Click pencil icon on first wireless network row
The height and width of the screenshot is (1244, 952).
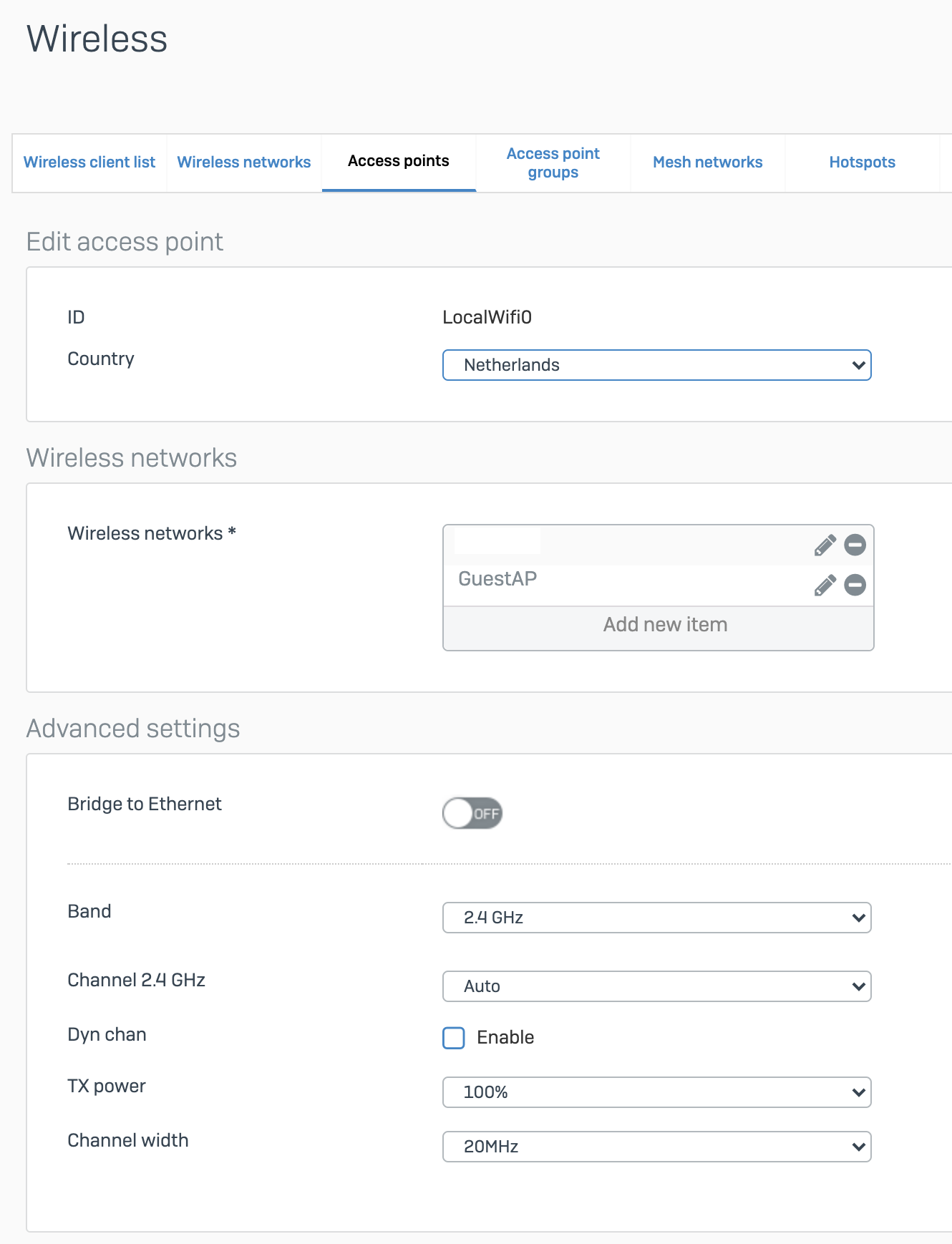point(825,545)
